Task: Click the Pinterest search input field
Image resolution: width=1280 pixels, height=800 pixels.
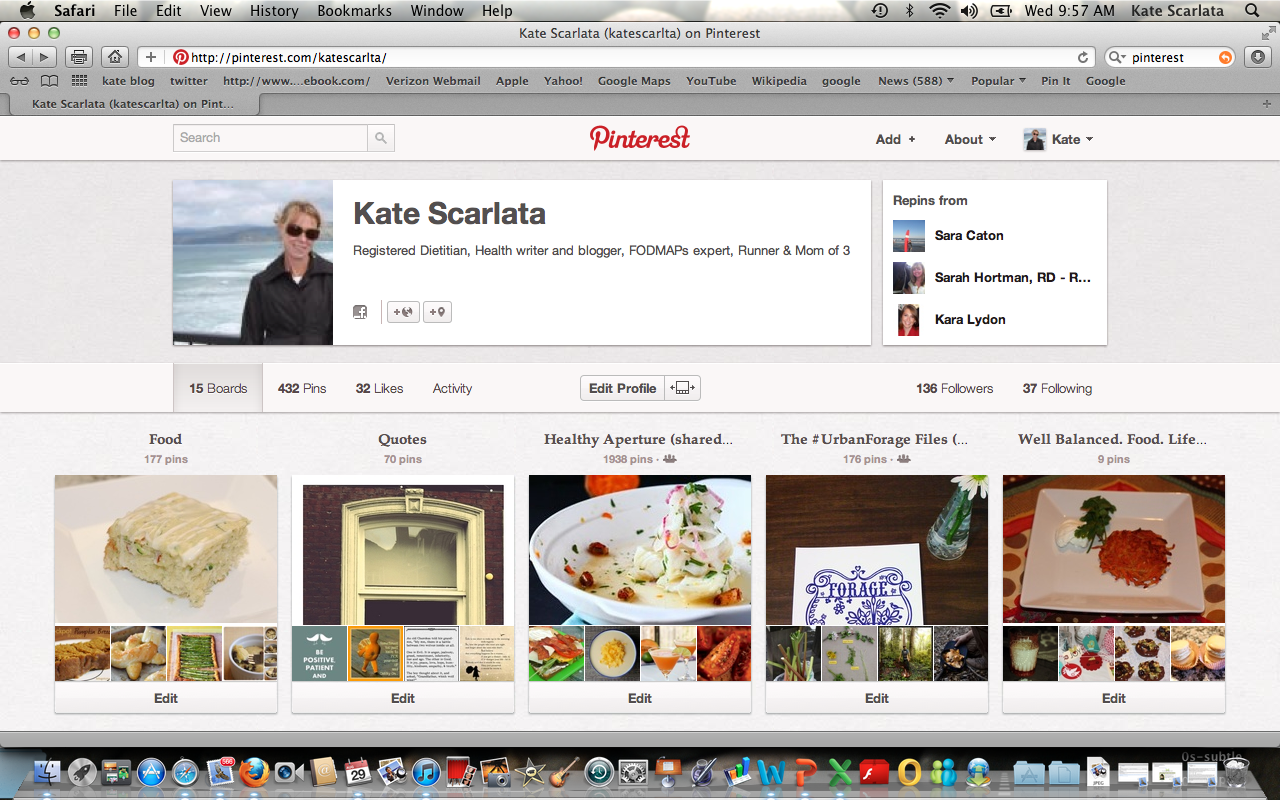Action: pyautogui.click(x=271, y=138)
